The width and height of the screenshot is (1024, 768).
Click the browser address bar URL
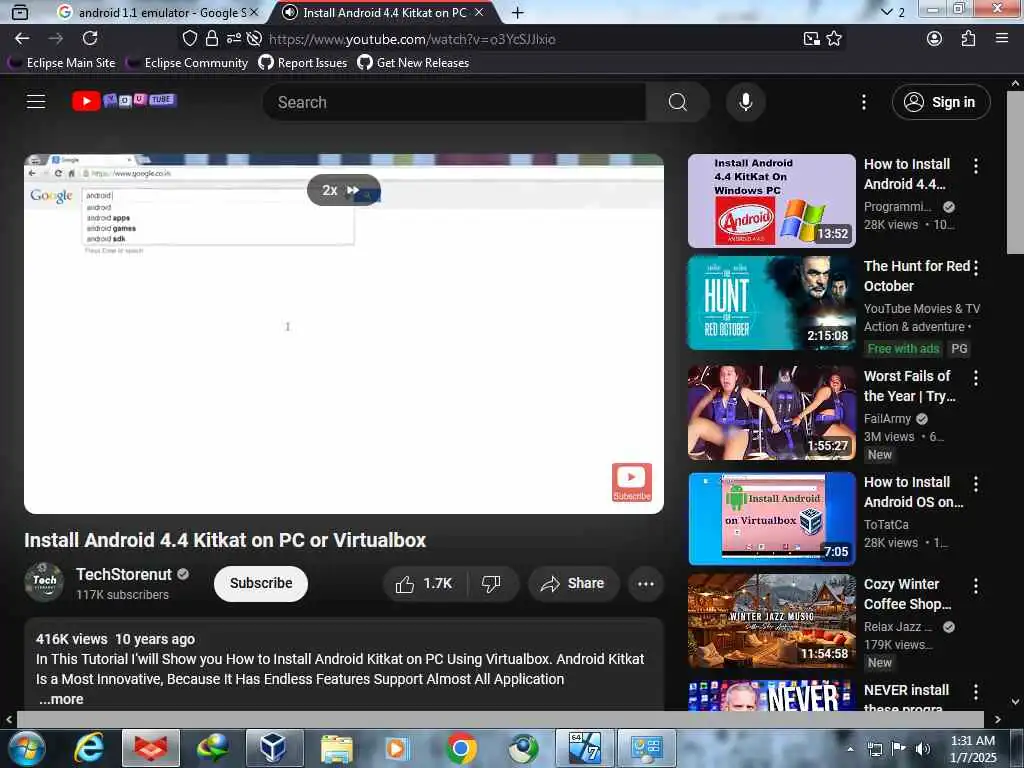412,39
